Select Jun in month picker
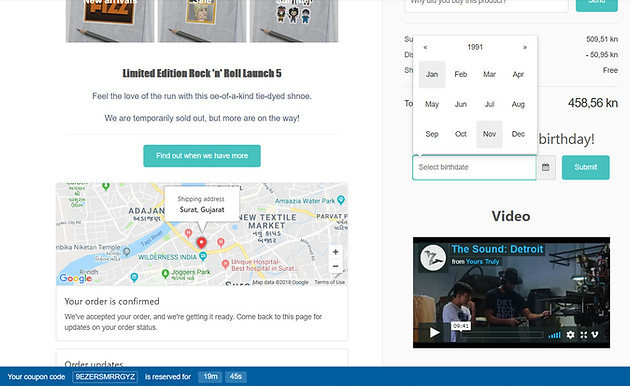Viewport: 630px width, 386px height. [x=460, y=104]
